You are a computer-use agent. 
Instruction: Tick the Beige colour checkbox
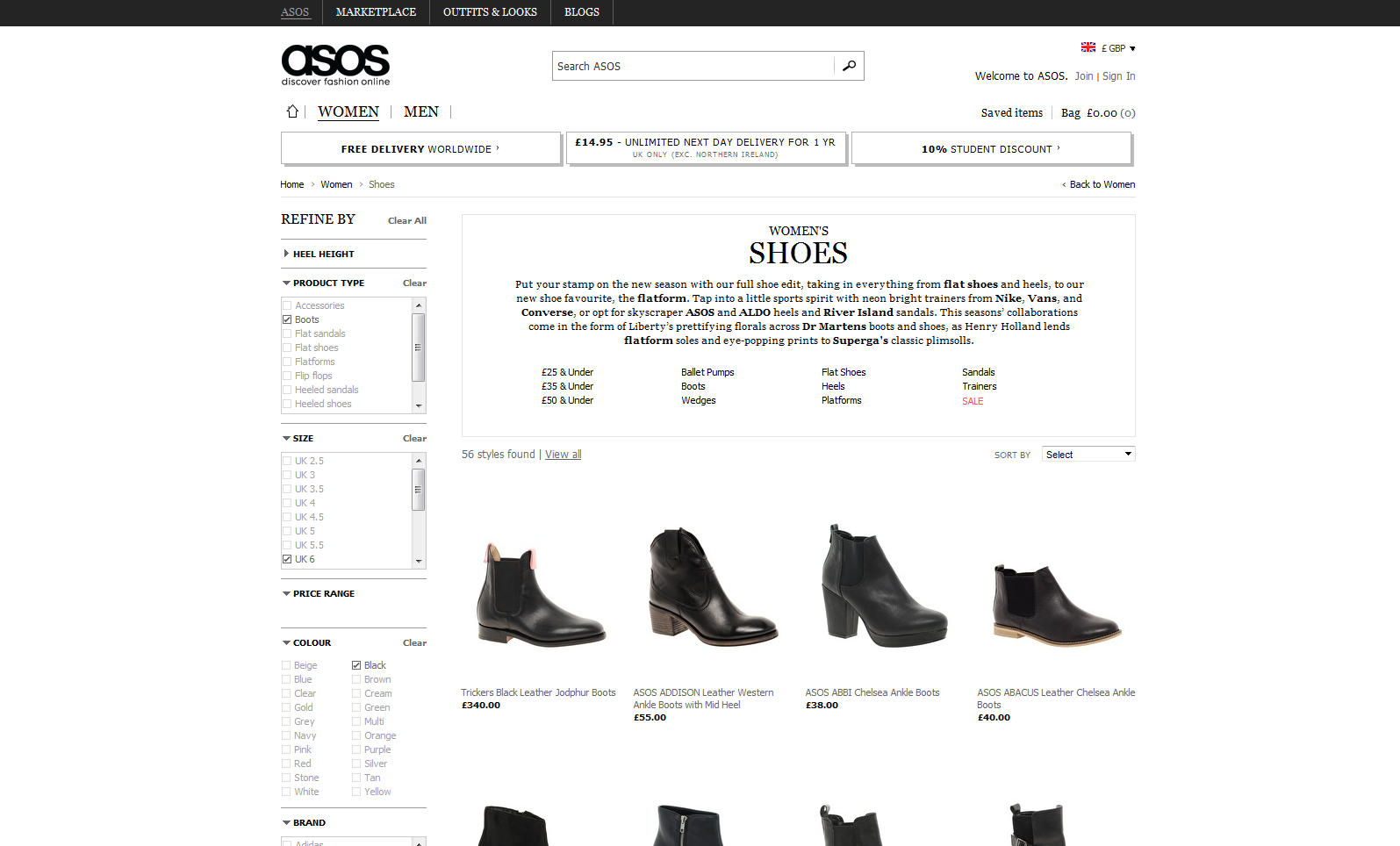click(x=286, y=665)
